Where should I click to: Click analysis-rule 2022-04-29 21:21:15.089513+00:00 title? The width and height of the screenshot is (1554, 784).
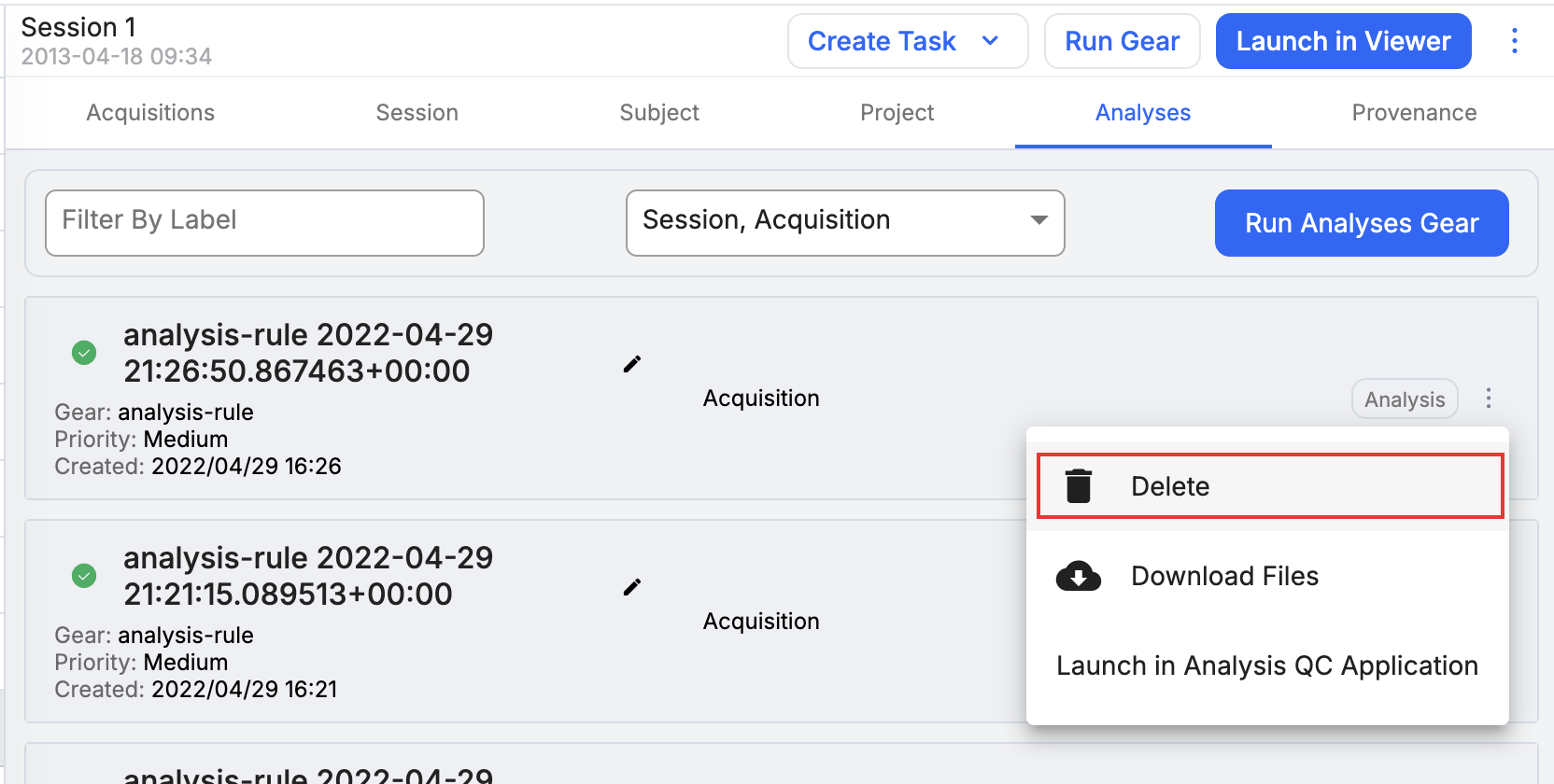308,576
